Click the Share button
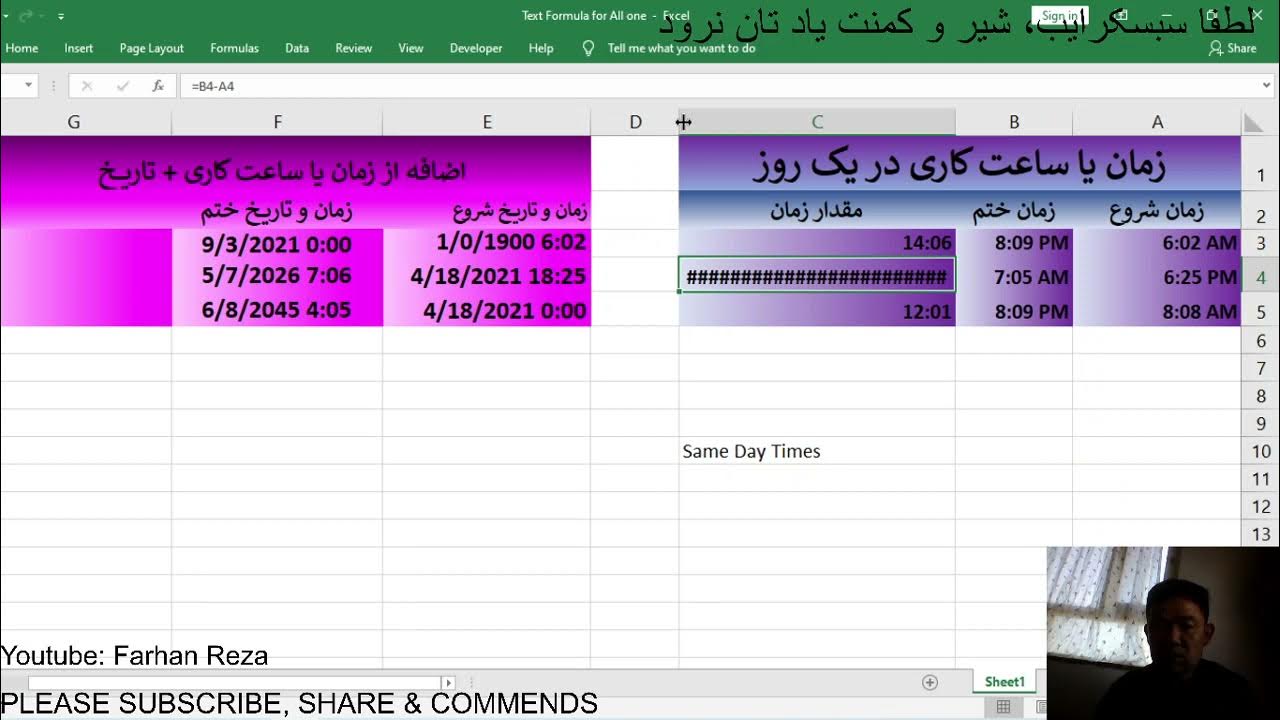Screen dimensions: 1280x720 (x=1233, y=48)
